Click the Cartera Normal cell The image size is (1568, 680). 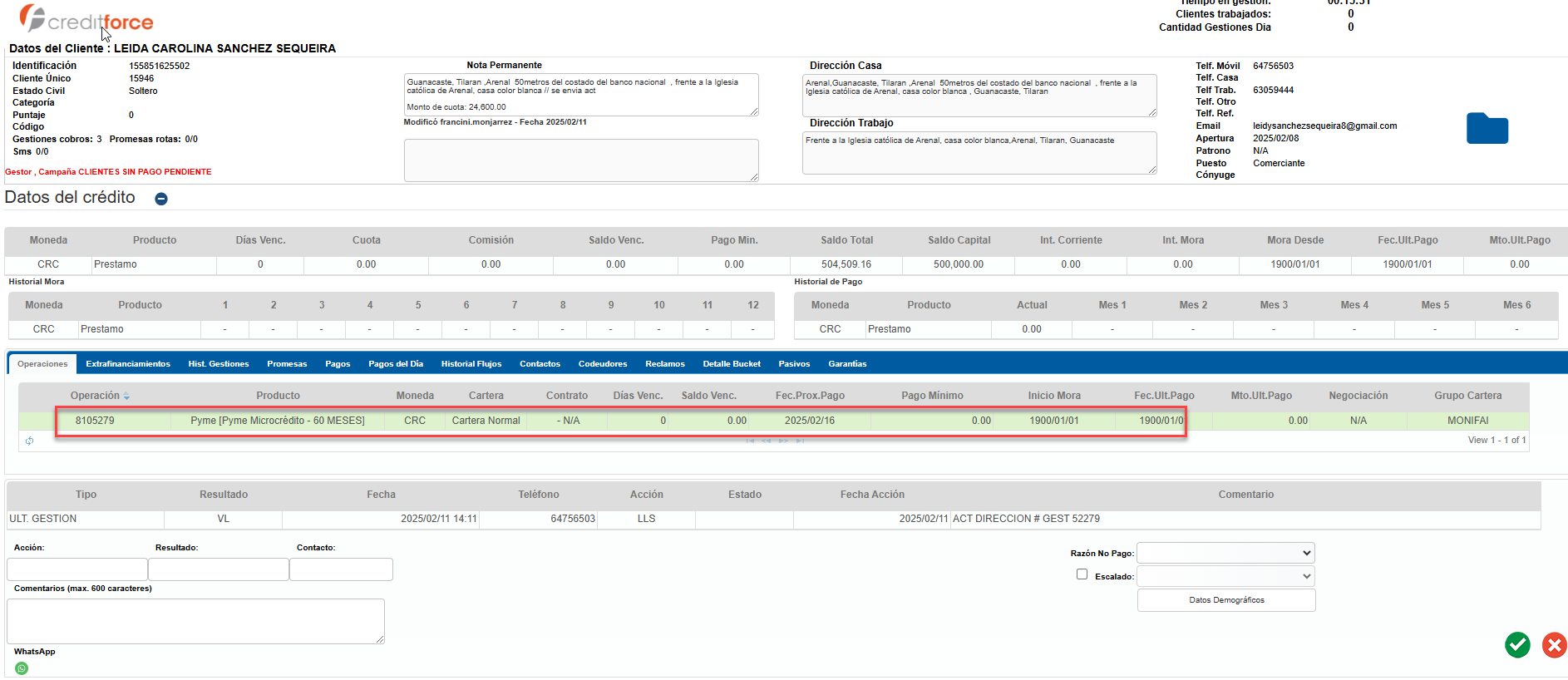pyautogui.click(x=486, y=421)
